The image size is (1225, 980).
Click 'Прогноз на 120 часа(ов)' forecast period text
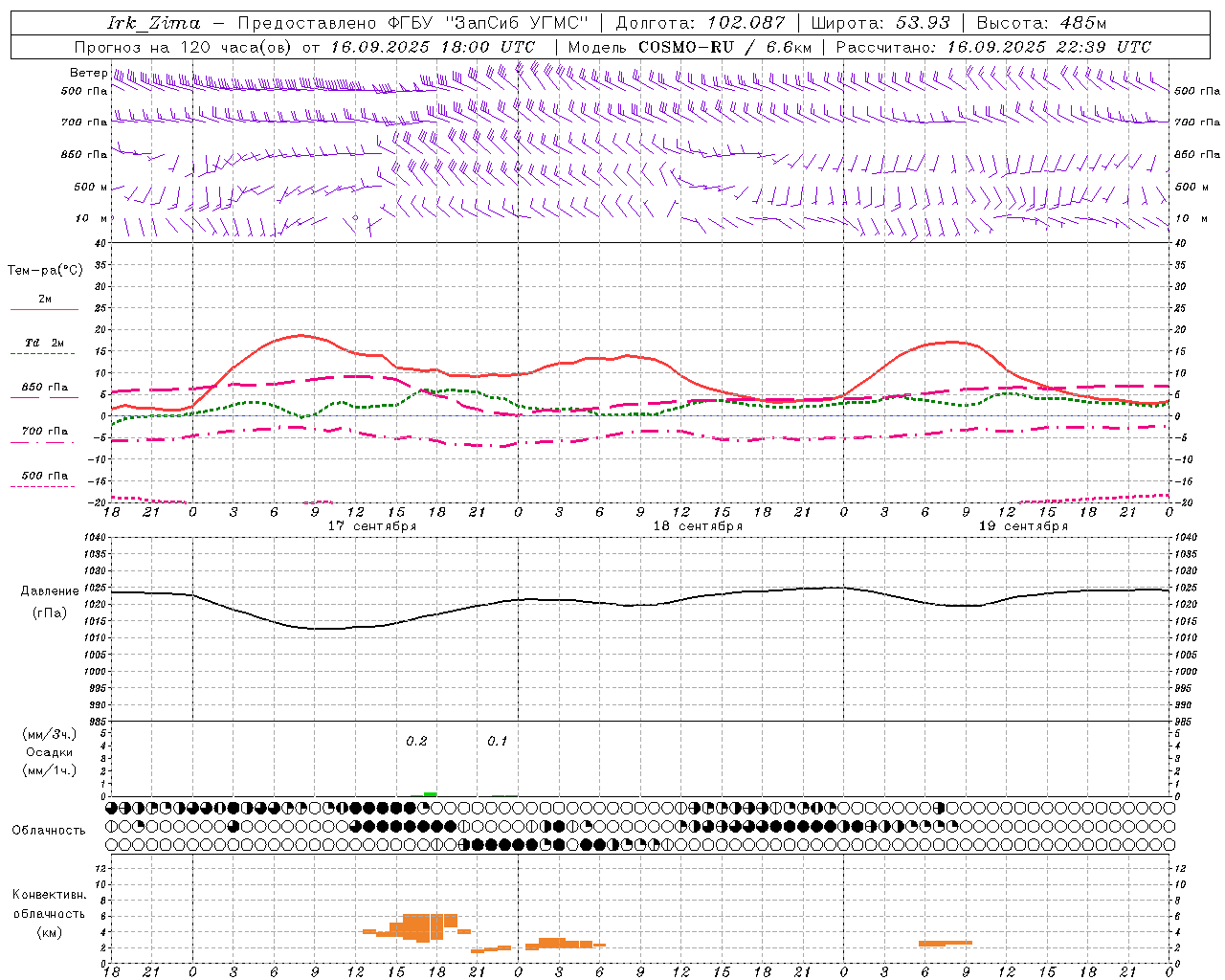click(183, 47)
